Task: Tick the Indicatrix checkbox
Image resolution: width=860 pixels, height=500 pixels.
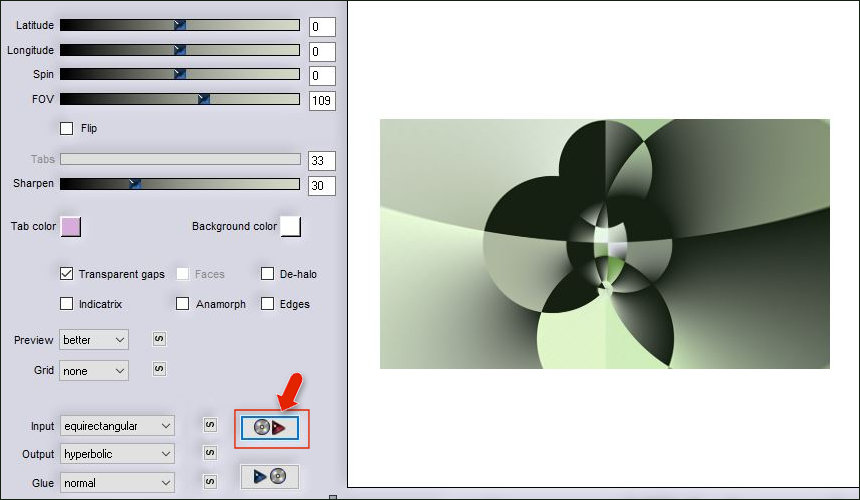Action: 66,304
